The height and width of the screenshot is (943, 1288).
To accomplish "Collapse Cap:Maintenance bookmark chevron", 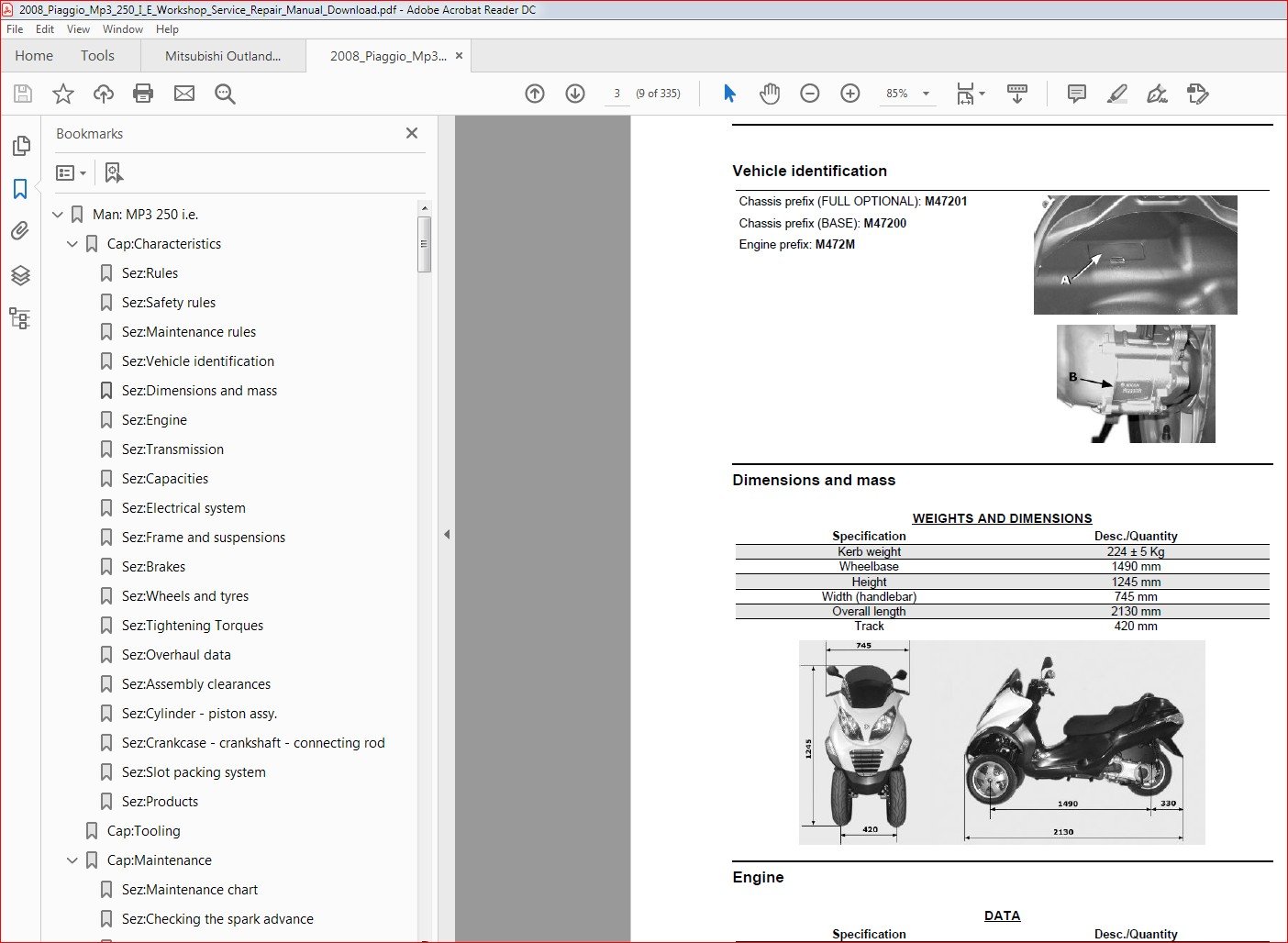I will 72,860.
